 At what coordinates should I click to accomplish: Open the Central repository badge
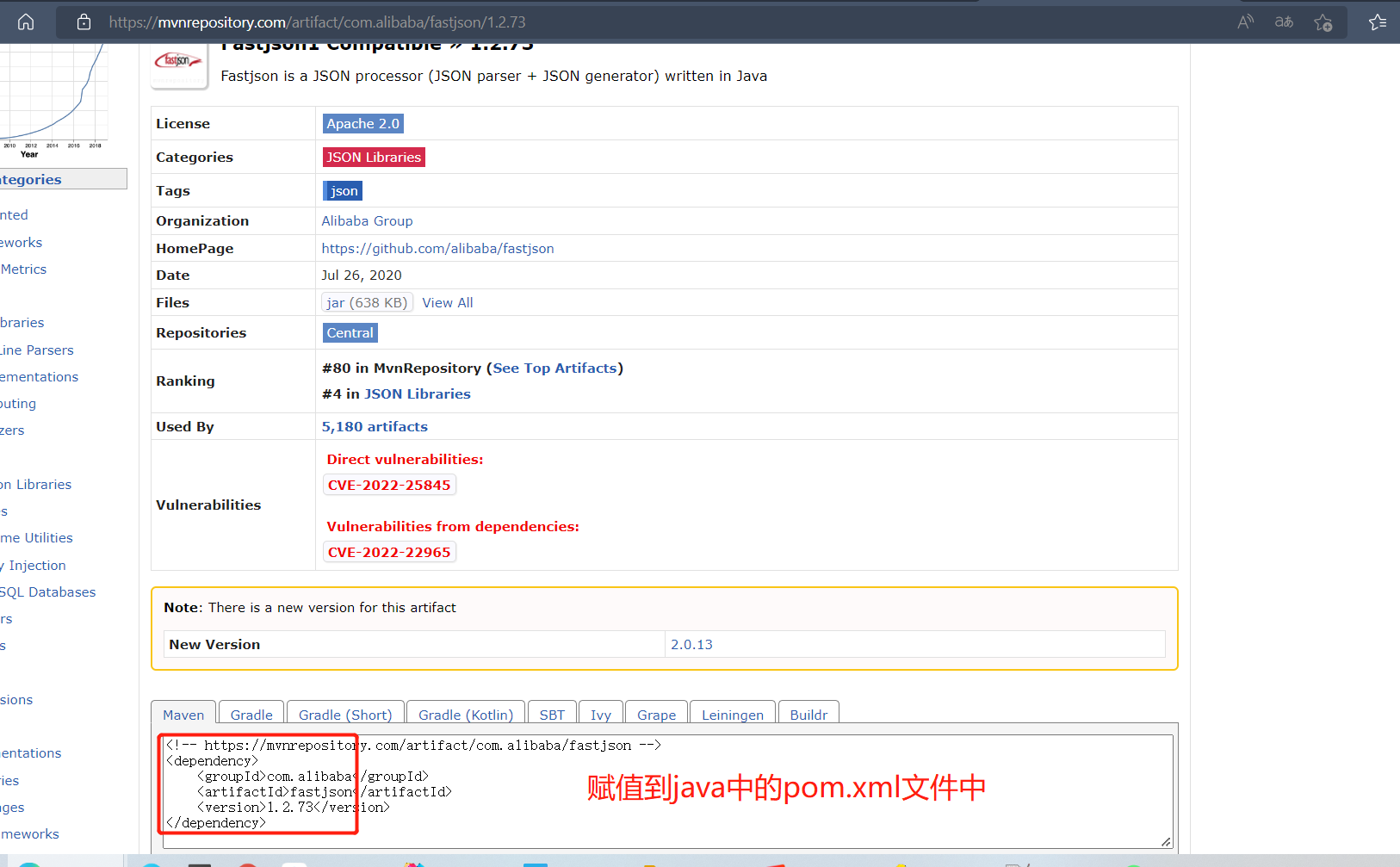[x=350, y=333]
